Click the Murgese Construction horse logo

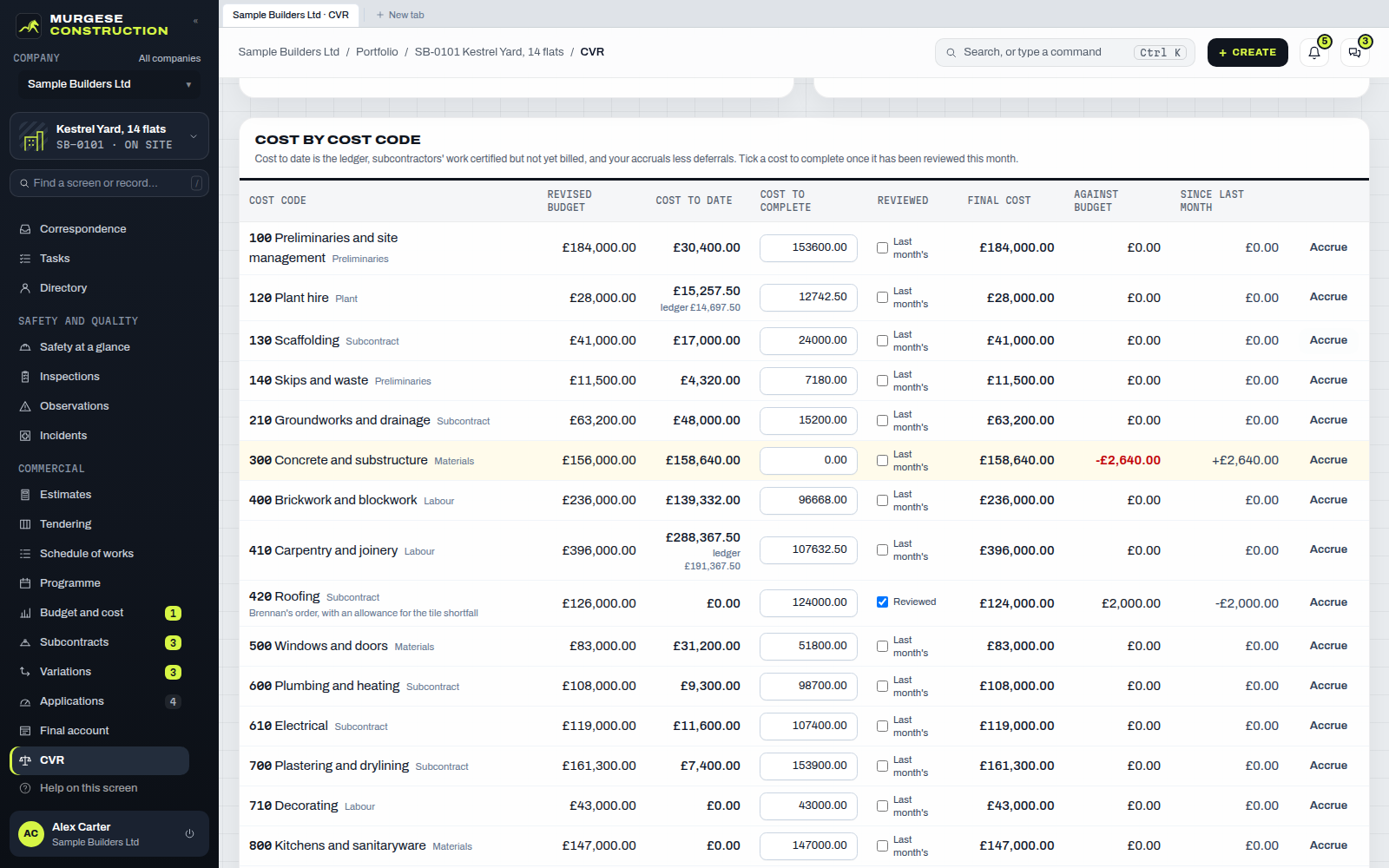(x=30, y=25)
